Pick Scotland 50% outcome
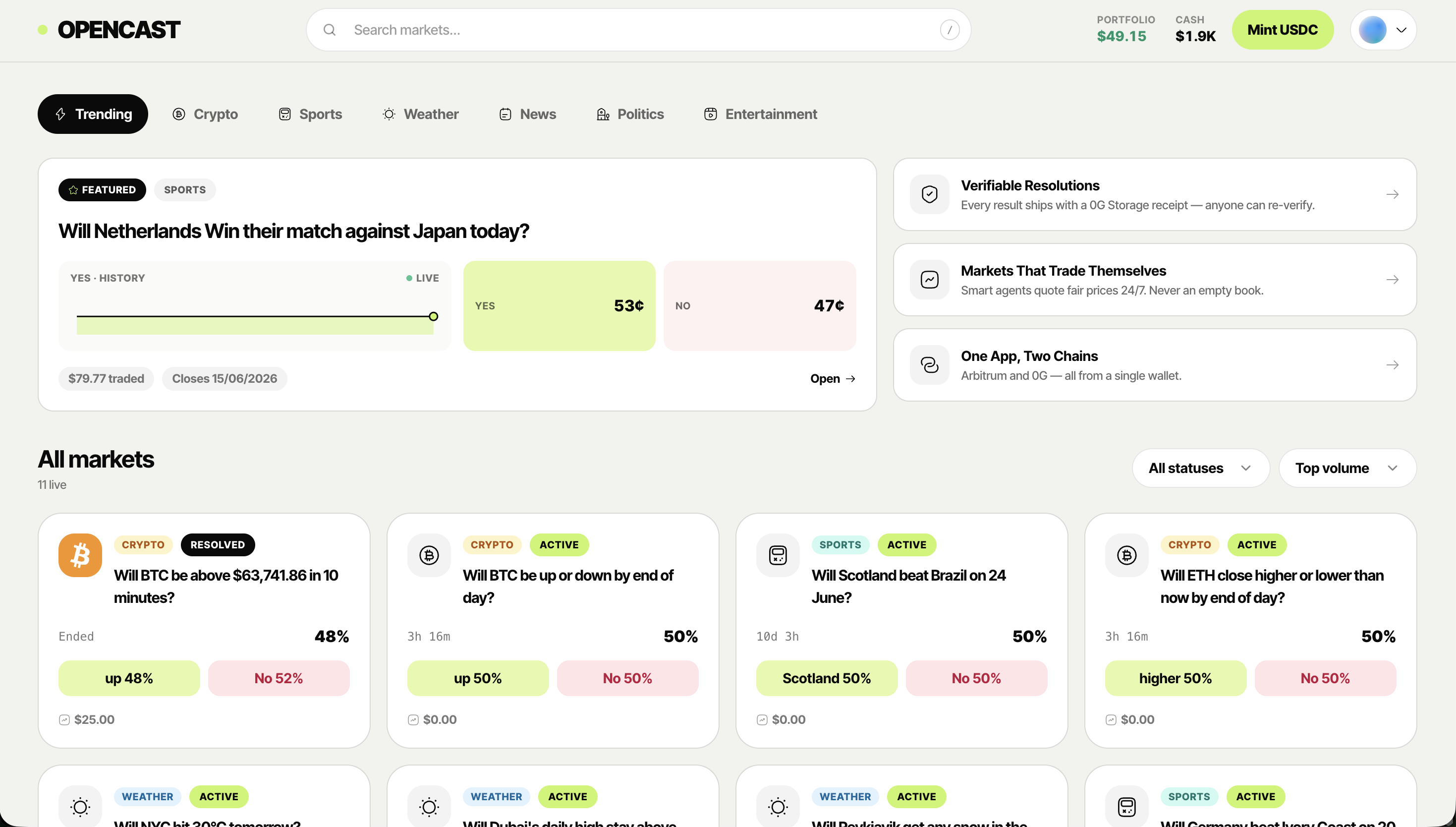Screen dimensions: 1456x827 point(827,678)
